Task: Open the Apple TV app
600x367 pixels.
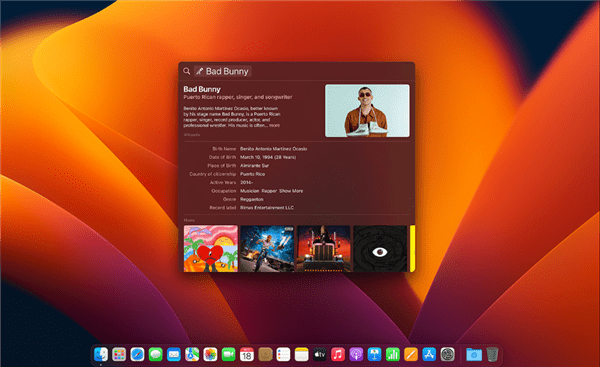Action: pos(320,354)
